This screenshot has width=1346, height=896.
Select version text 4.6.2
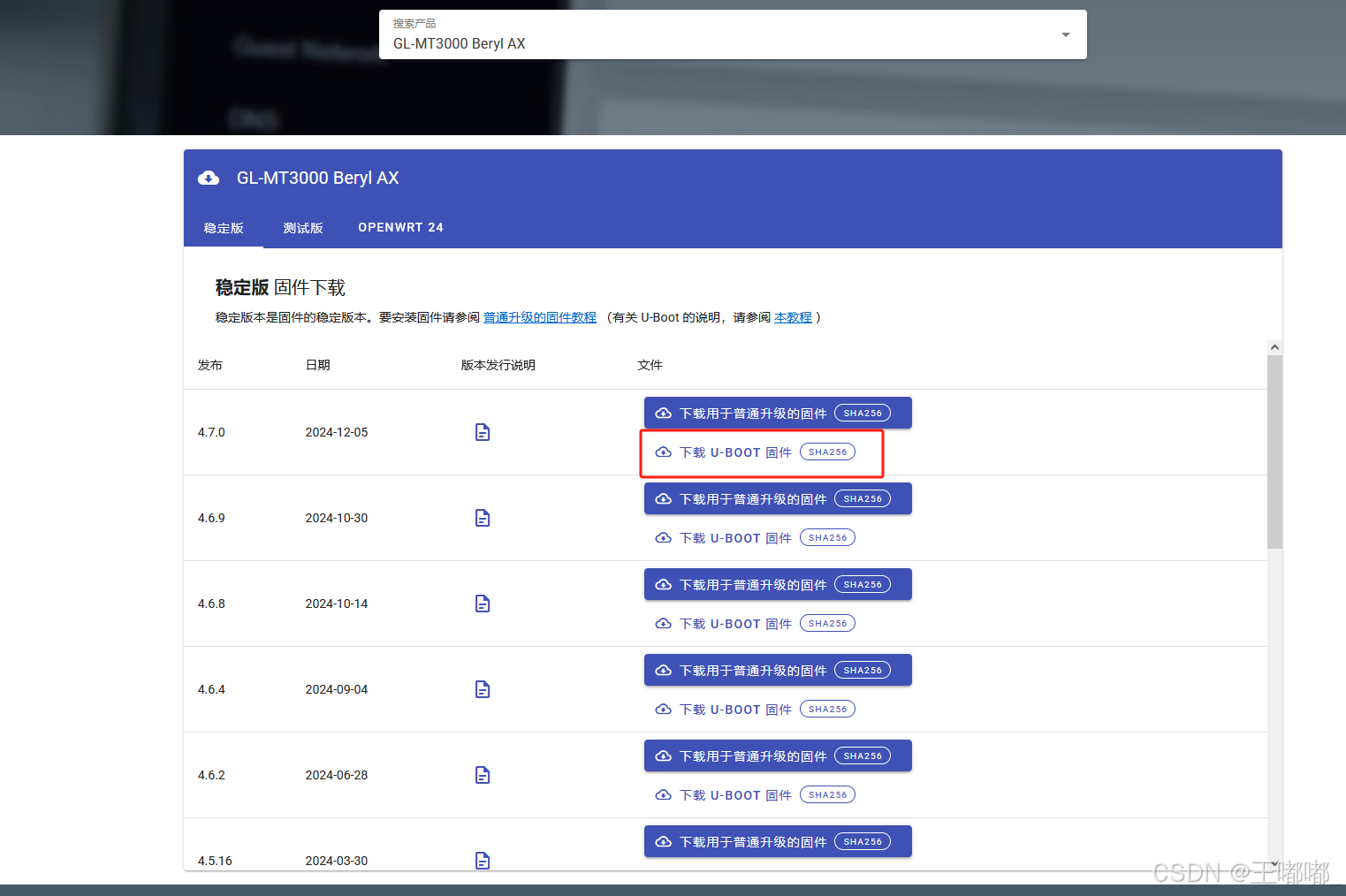coord(211,775)
